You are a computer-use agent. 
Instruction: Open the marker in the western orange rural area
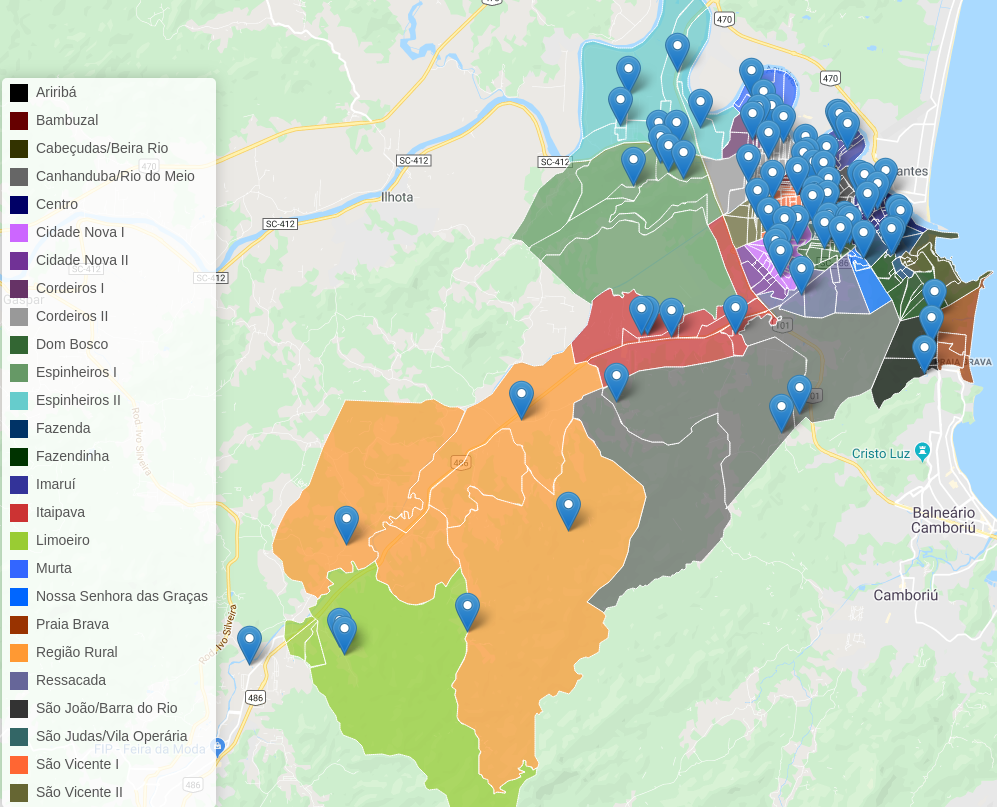click(346, 523)
